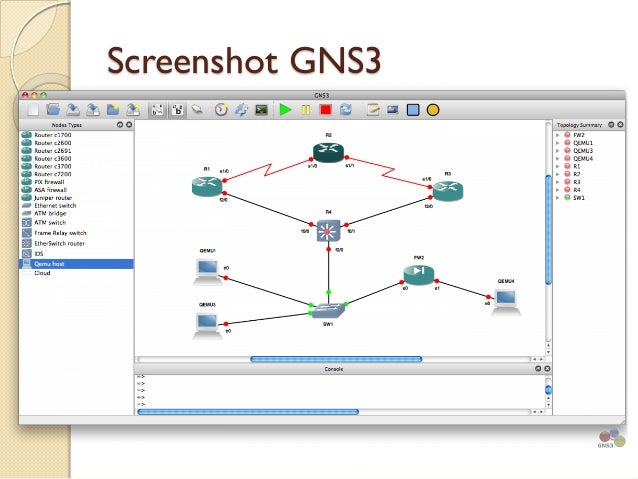Viewport: 638px width, 479px height.
Task: Expand R2 in Topology Summary
Action: click(558, 174)
